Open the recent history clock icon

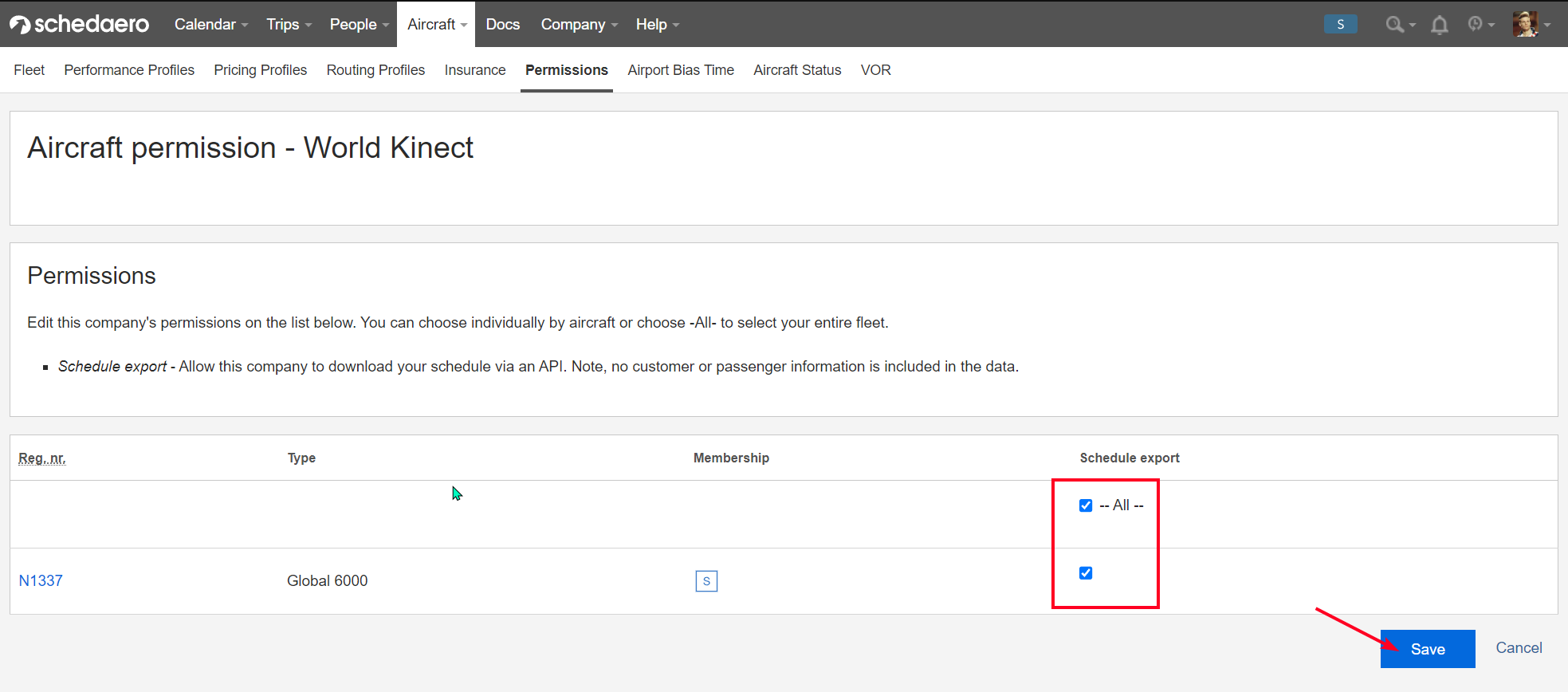[1480, 25]
